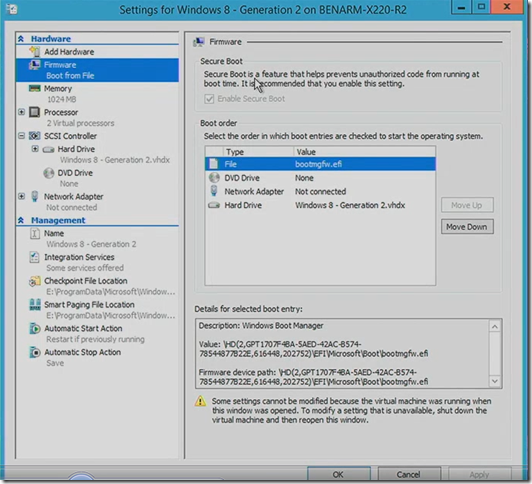This screenshot has height=484, width=532.
Task: Click the Automatic Start Action icon
Action: coord(35,328)
